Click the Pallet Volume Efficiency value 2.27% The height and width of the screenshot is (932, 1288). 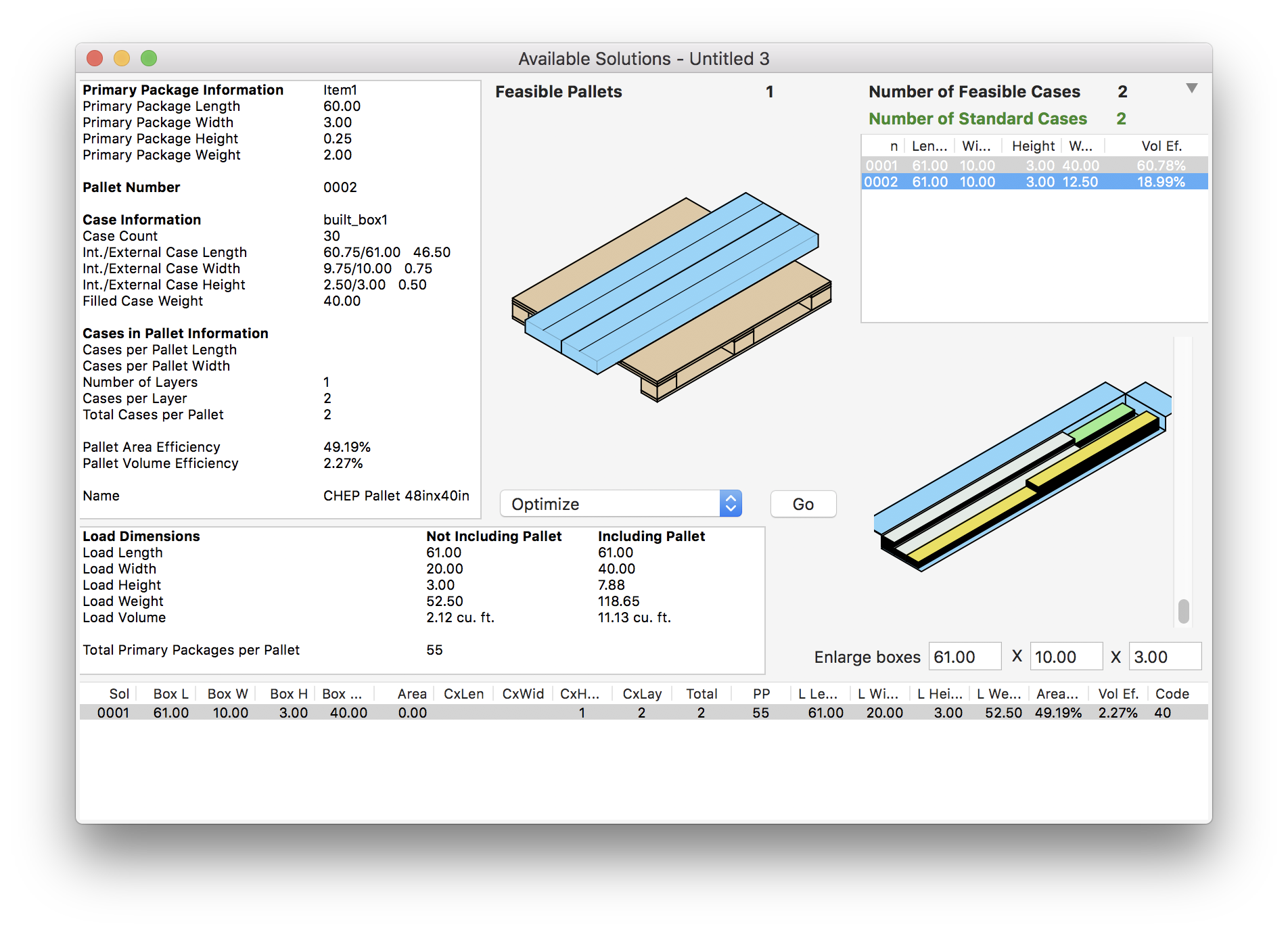342,463
